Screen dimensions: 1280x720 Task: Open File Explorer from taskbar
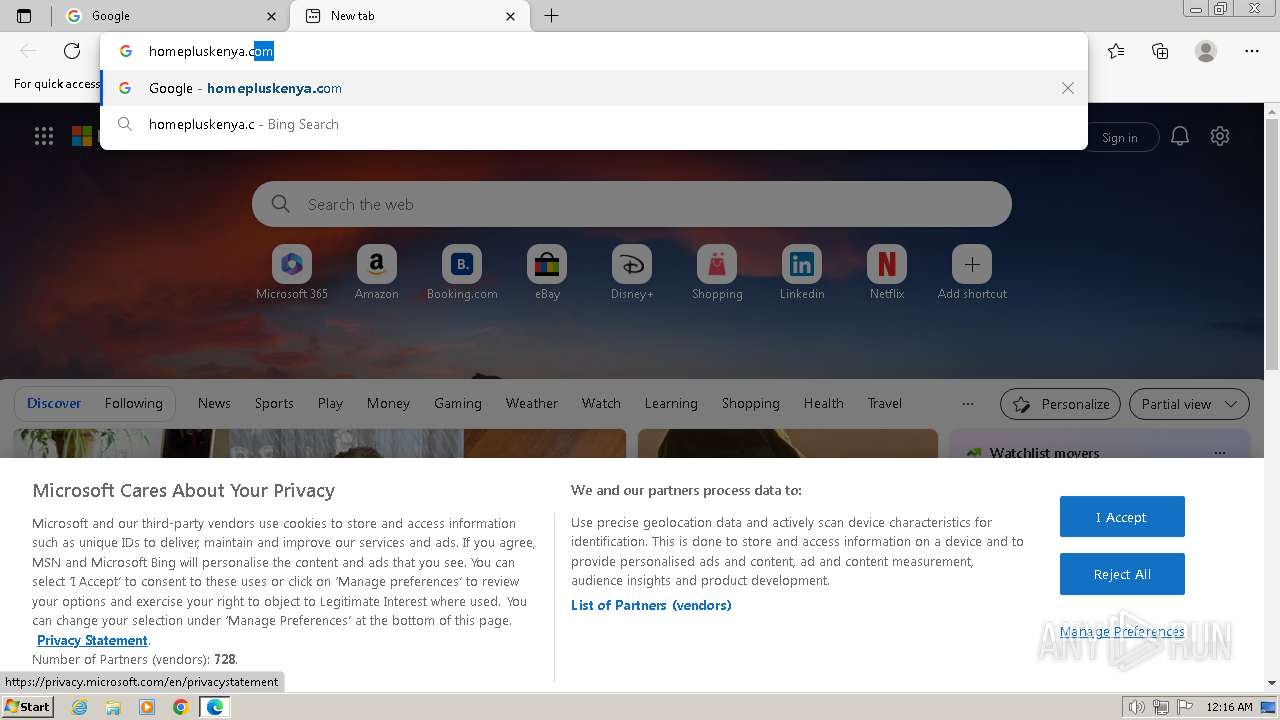113,707
